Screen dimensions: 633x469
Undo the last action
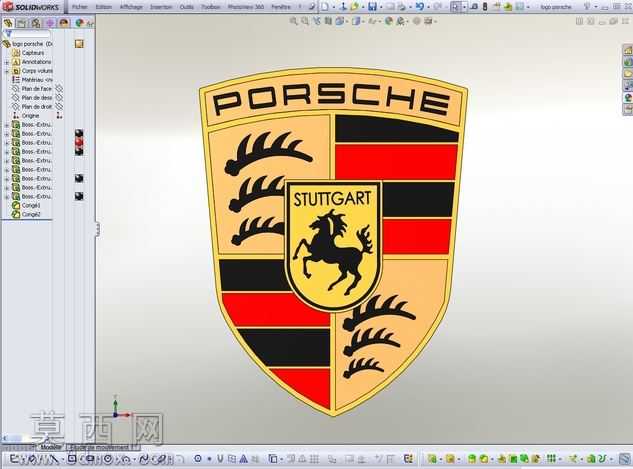(420, 7)
